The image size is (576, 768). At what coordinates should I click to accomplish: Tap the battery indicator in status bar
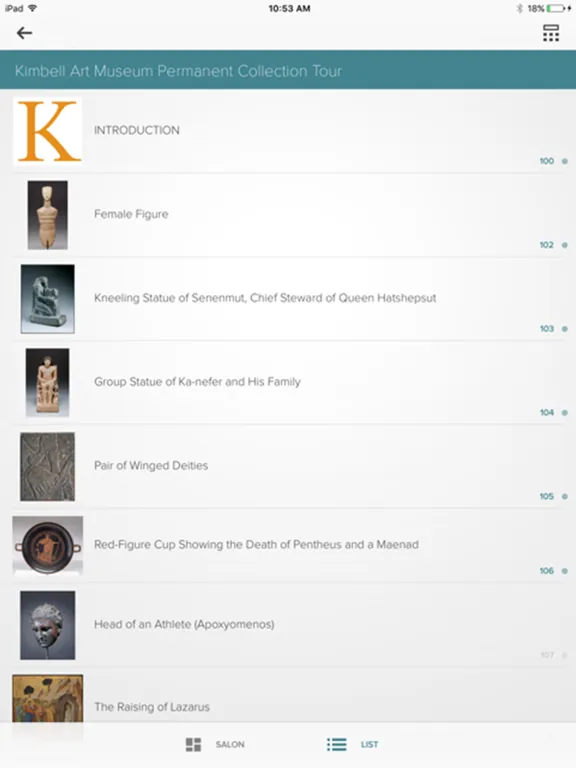[x=557, y=8]
